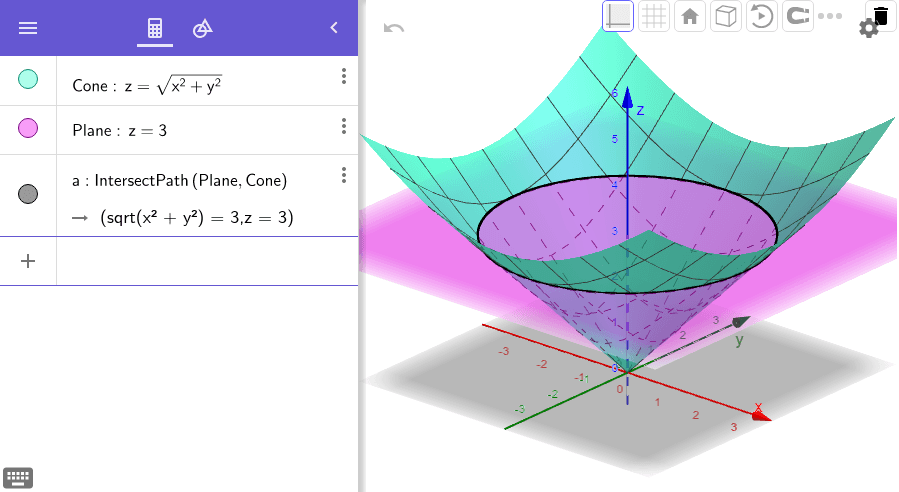899x492 pixels.
Task: Open the options menu for the Cone row
Action: pyautogui.click(x=343, y=76)
